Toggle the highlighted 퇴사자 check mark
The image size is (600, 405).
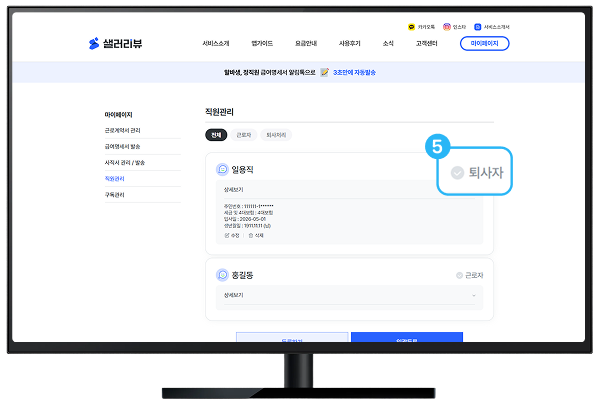click(x=457, y=173)
